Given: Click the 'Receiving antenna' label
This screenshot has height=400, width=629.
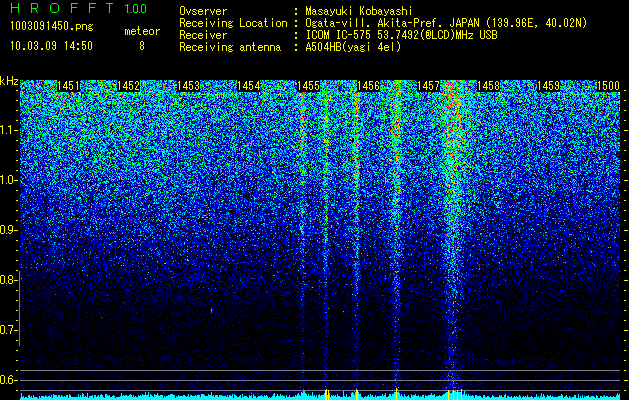Looking at the screenshot, I should click(230, 47).
